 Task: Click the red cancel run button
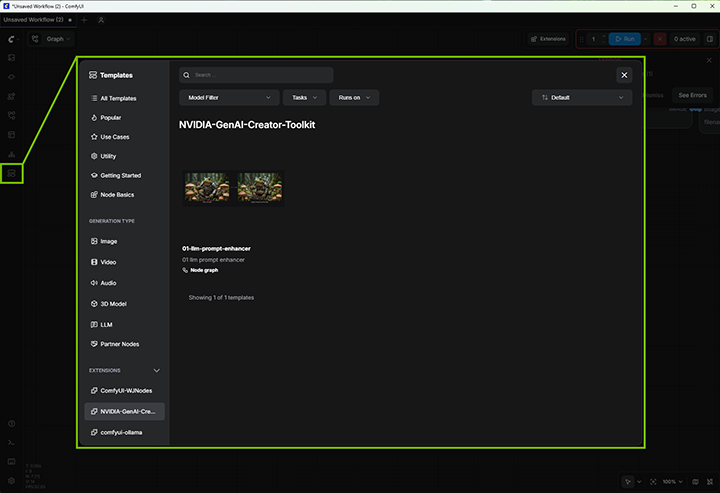[x=660, y=39]
